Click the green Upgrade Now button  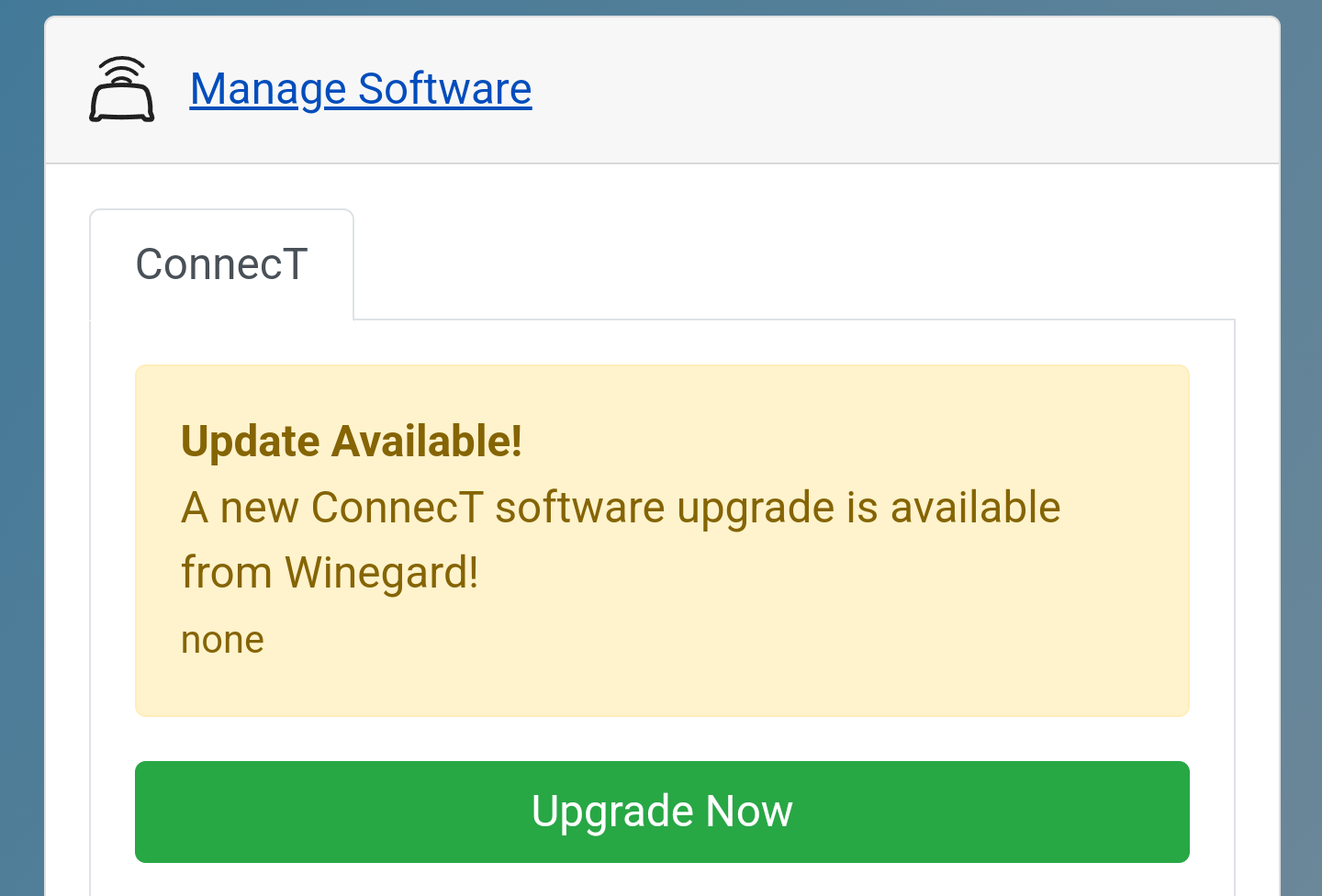662,812
